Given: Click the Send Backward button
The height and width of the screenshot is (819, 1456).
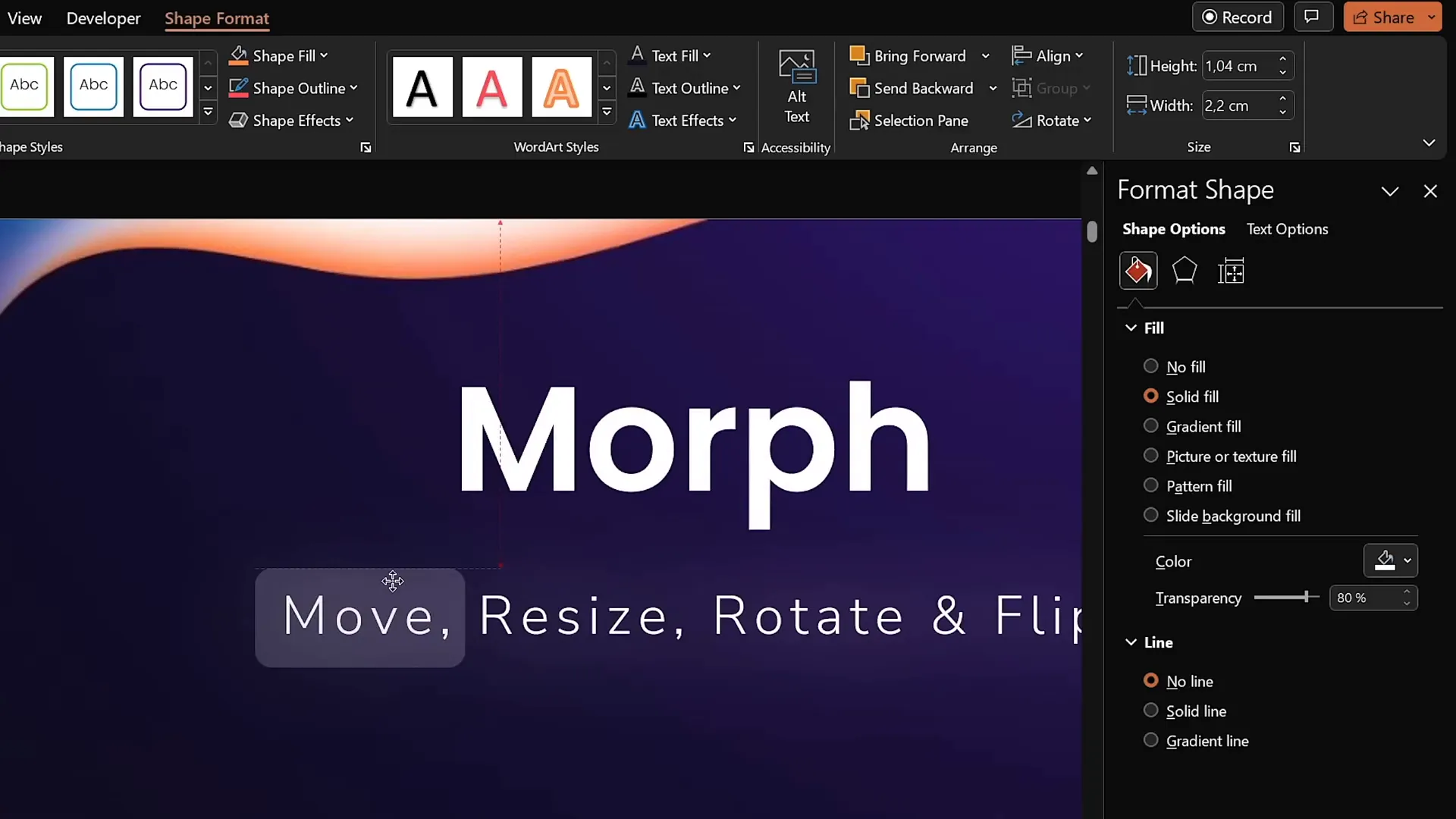Looking at the screenshot, I should click(912, 88).
